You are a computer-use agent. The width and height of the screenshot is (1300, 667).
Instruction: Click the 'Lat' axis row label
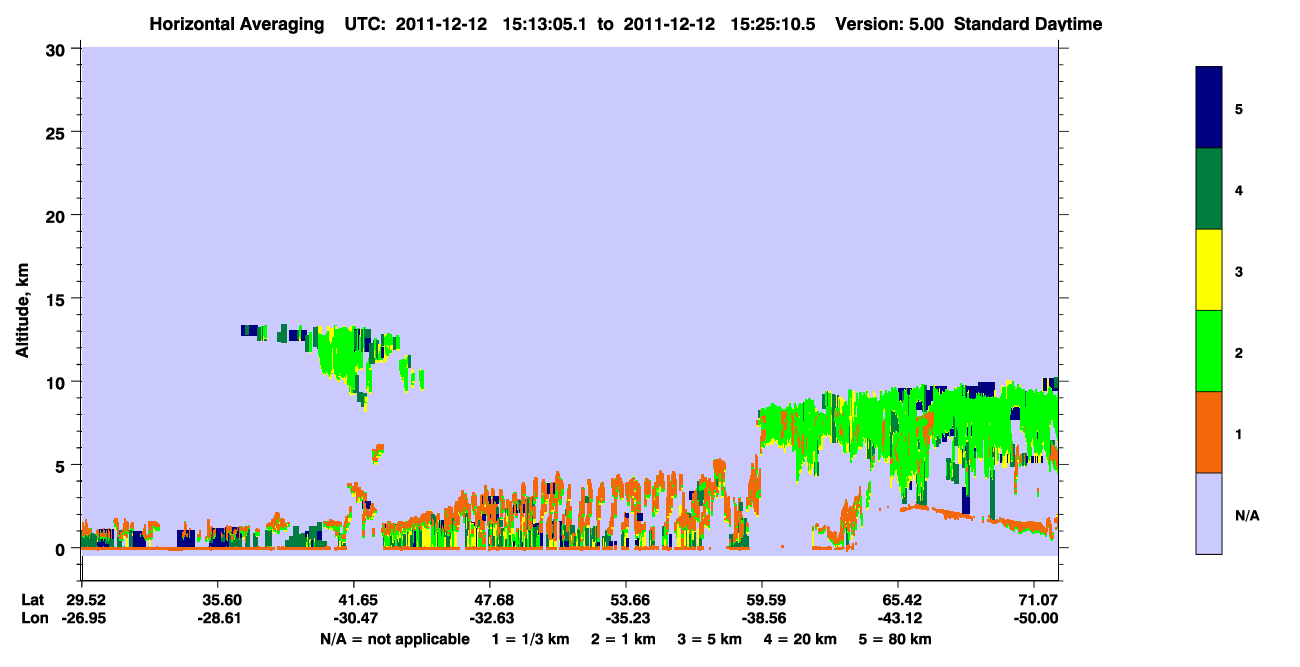[33, 600]
